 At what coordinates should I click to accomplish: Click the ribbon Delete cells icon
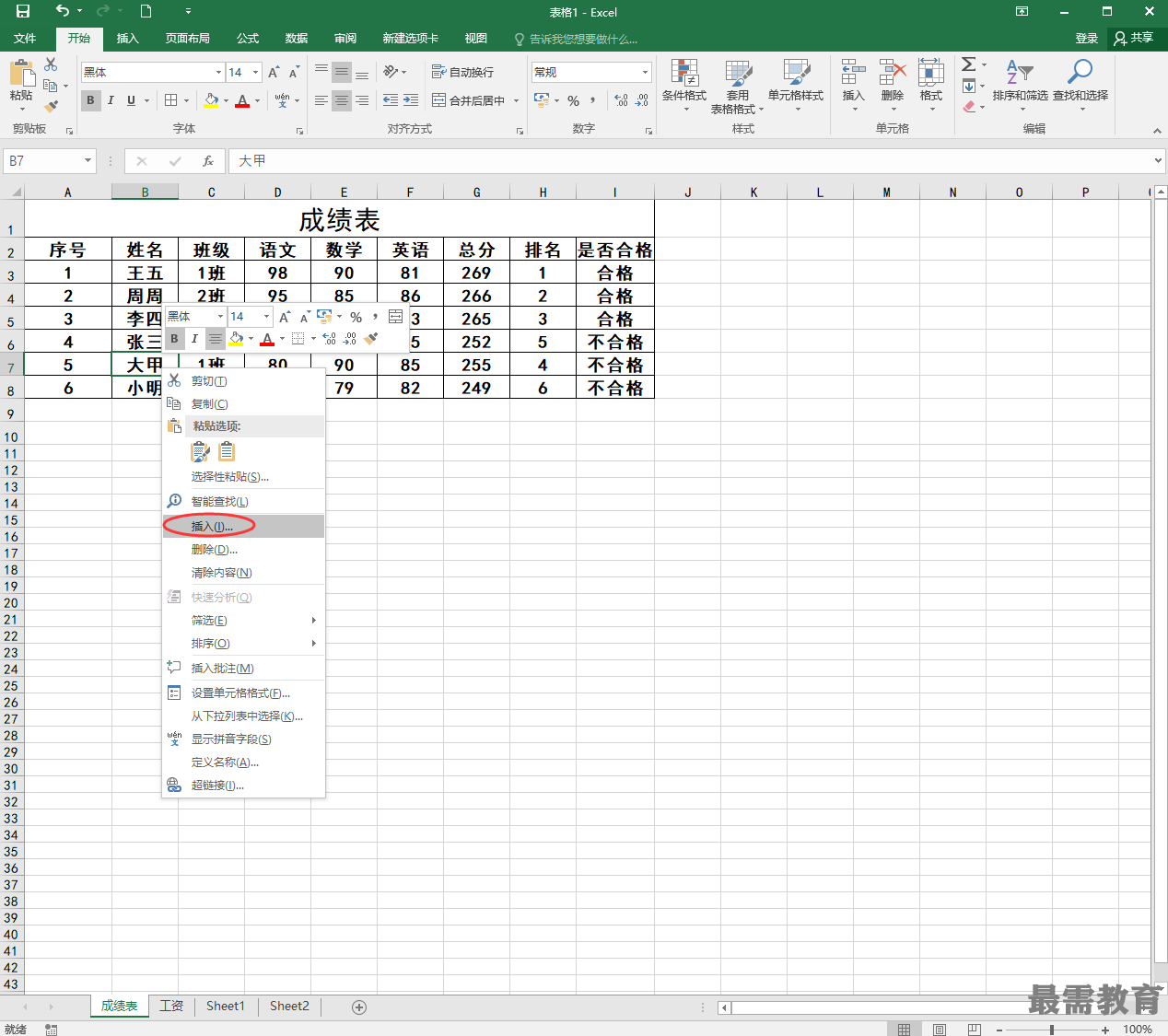click(x=893, y=73)
